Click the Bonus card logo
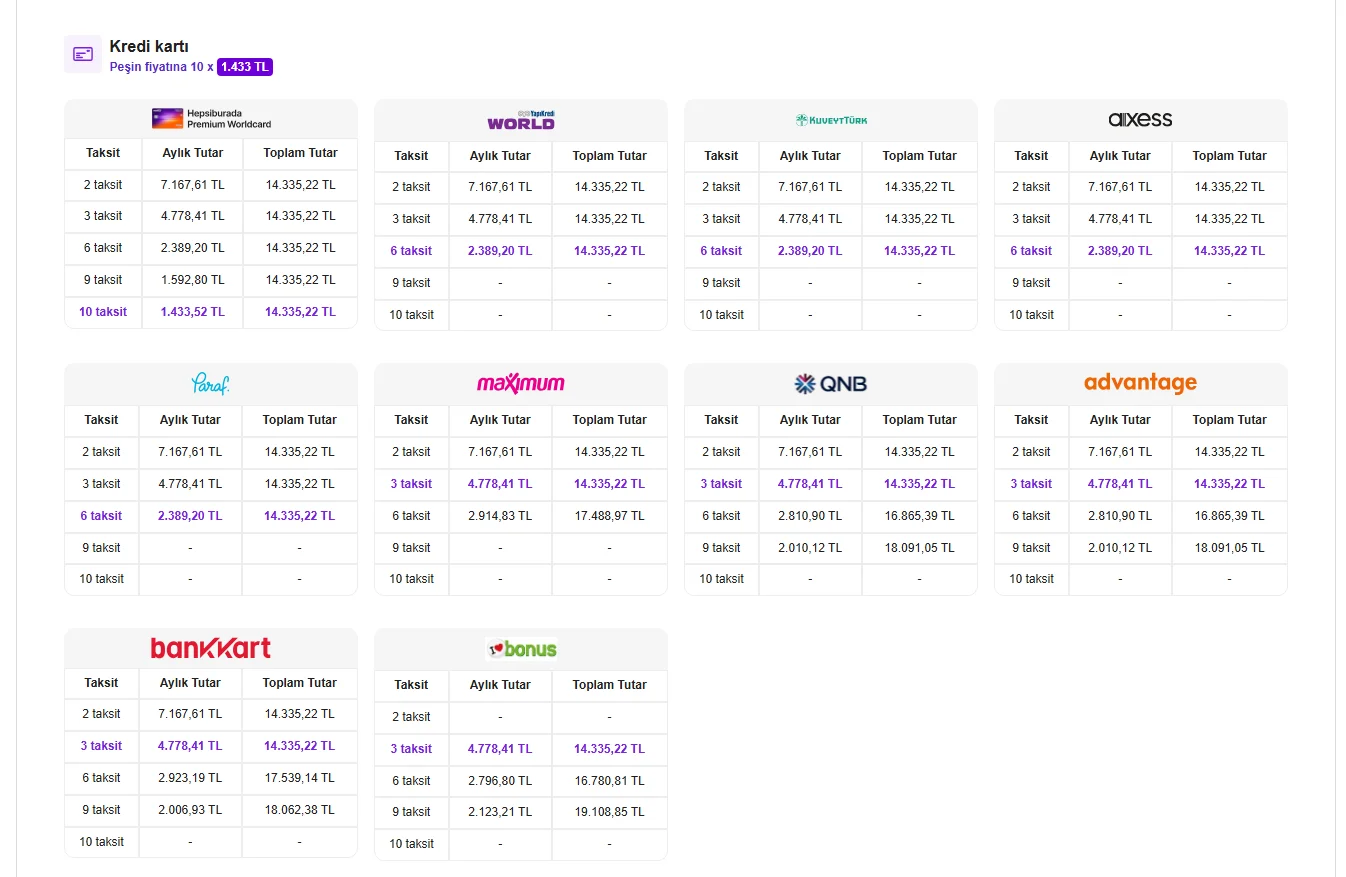Viewport: 1346px width, 877px height. pos(520,649)
